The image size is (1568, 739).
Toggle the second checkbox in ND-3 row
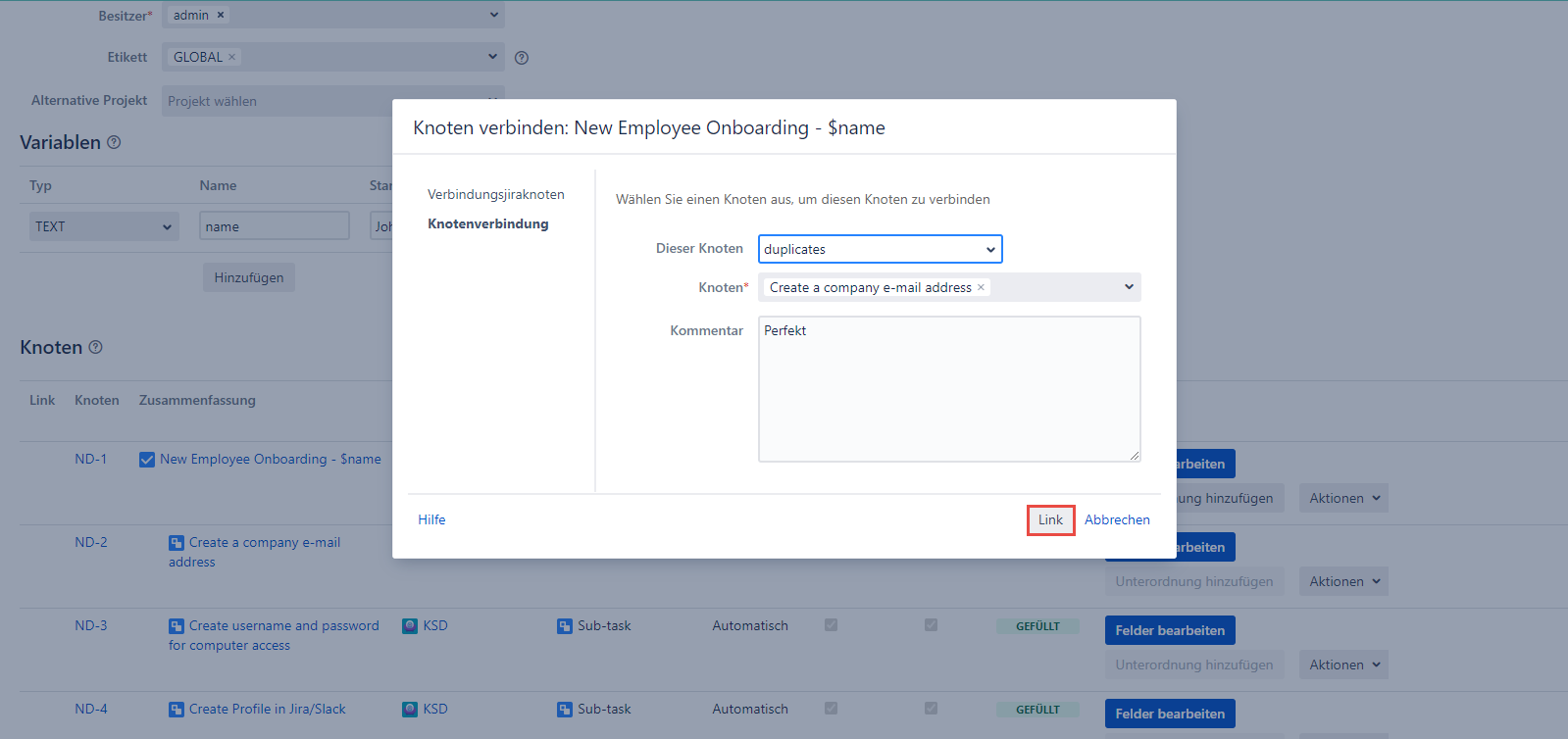click(931, 625)
